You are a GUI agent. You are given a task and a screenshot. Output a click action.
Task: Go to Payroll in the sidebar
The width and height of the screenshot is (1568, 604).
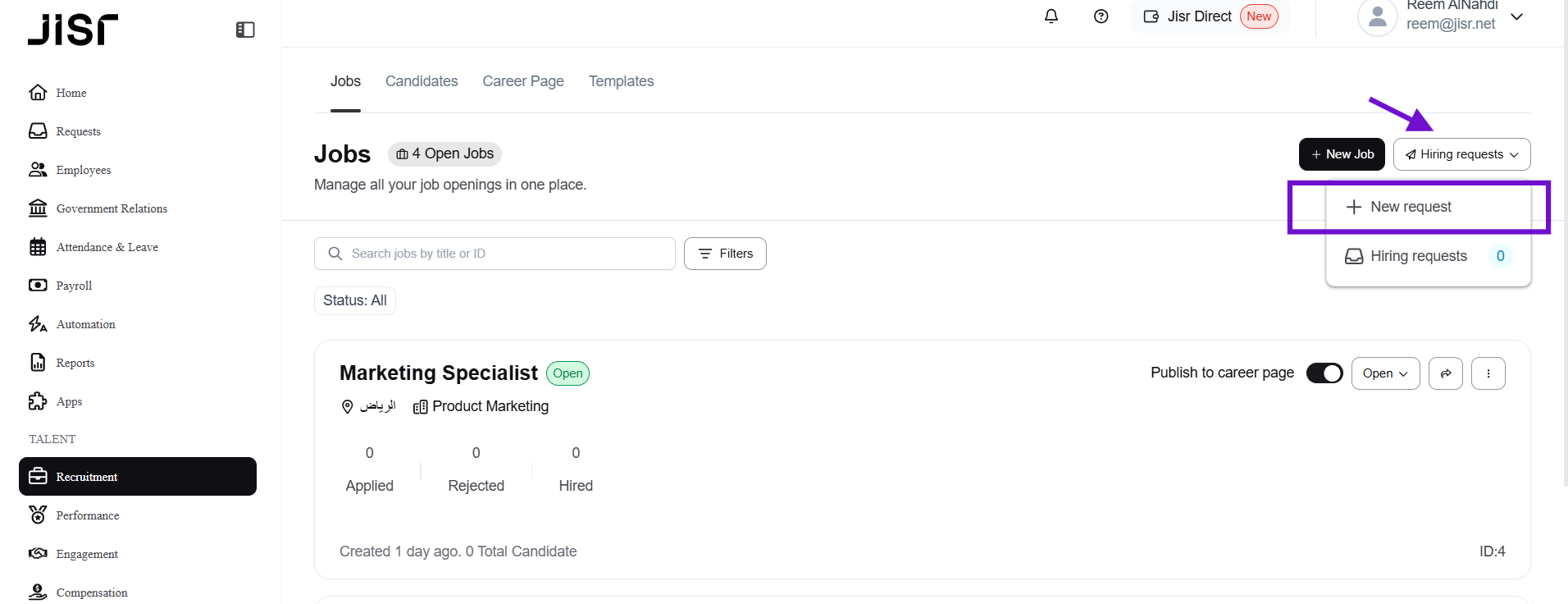74,286
